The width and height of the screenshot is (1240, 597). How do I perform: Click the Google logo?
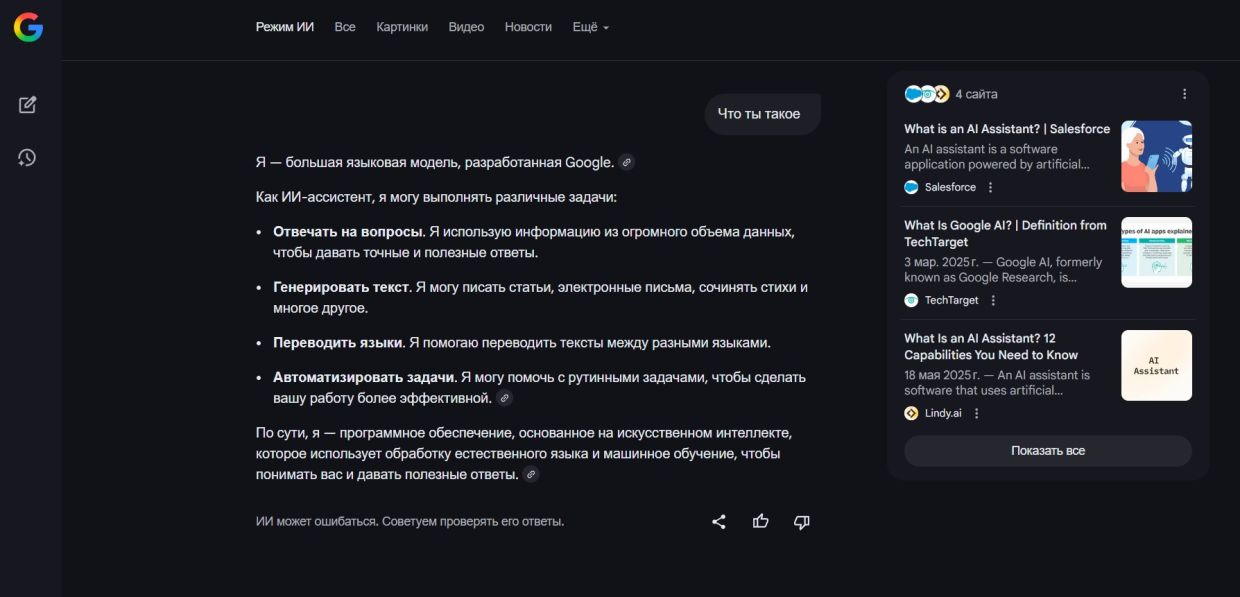pyautogui.click(x=28, y=27)
